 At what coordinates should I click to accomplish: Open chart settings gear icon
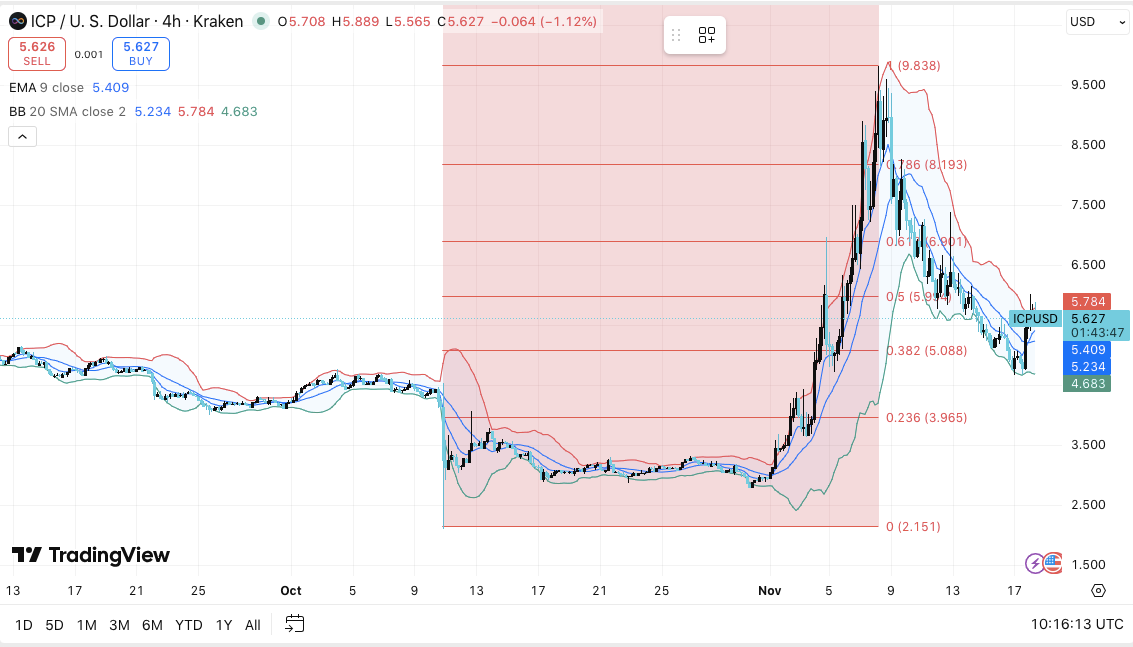pyautogui.click(x=1099, y=591)
